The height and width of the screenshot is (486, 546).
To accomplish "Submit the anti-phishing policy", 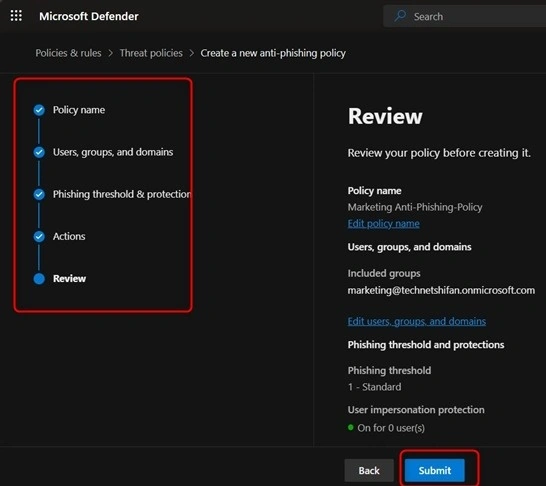I will pos(435,470).
